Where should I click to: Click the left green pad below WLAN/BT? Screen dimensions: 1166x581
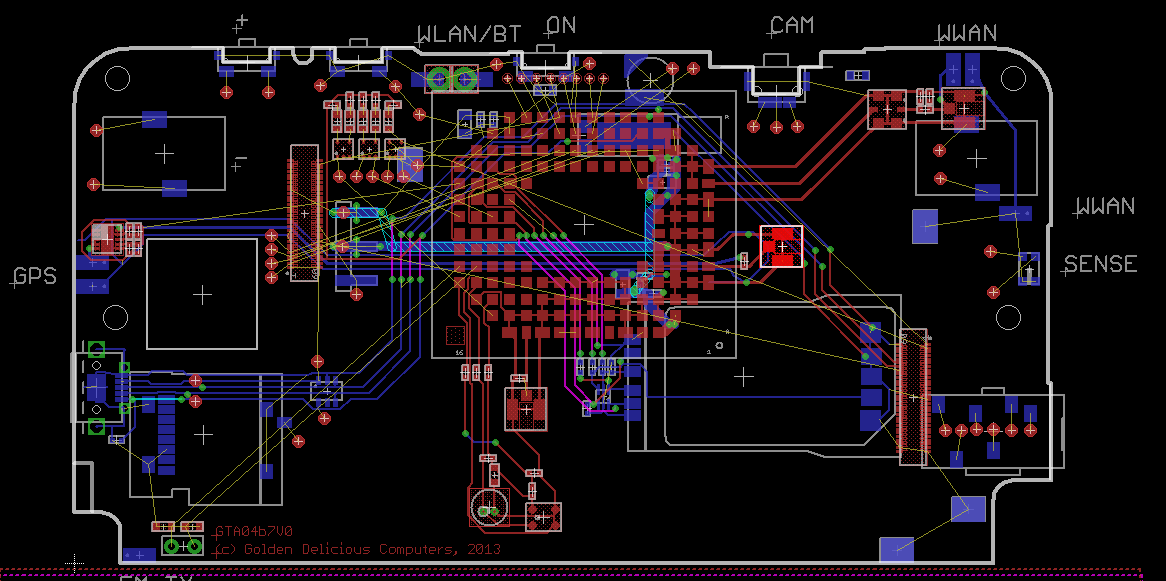pyautogui.click(x=438, y=78)
